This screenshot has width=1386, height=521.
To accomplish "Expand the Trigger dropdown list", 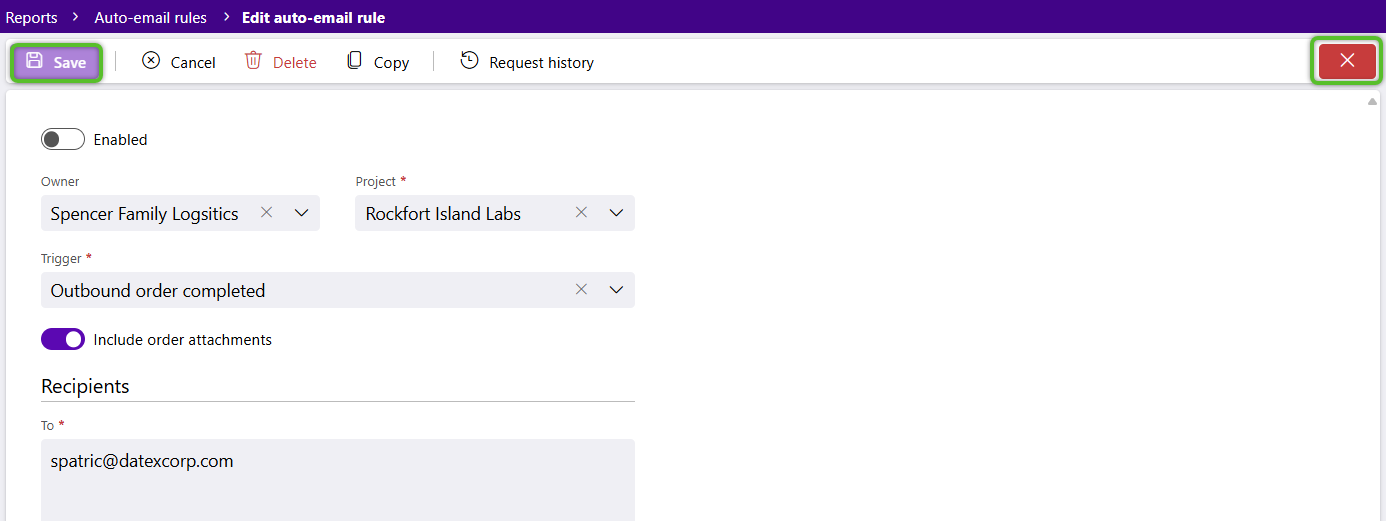I will pyautogui.click(x=616, y=290).
